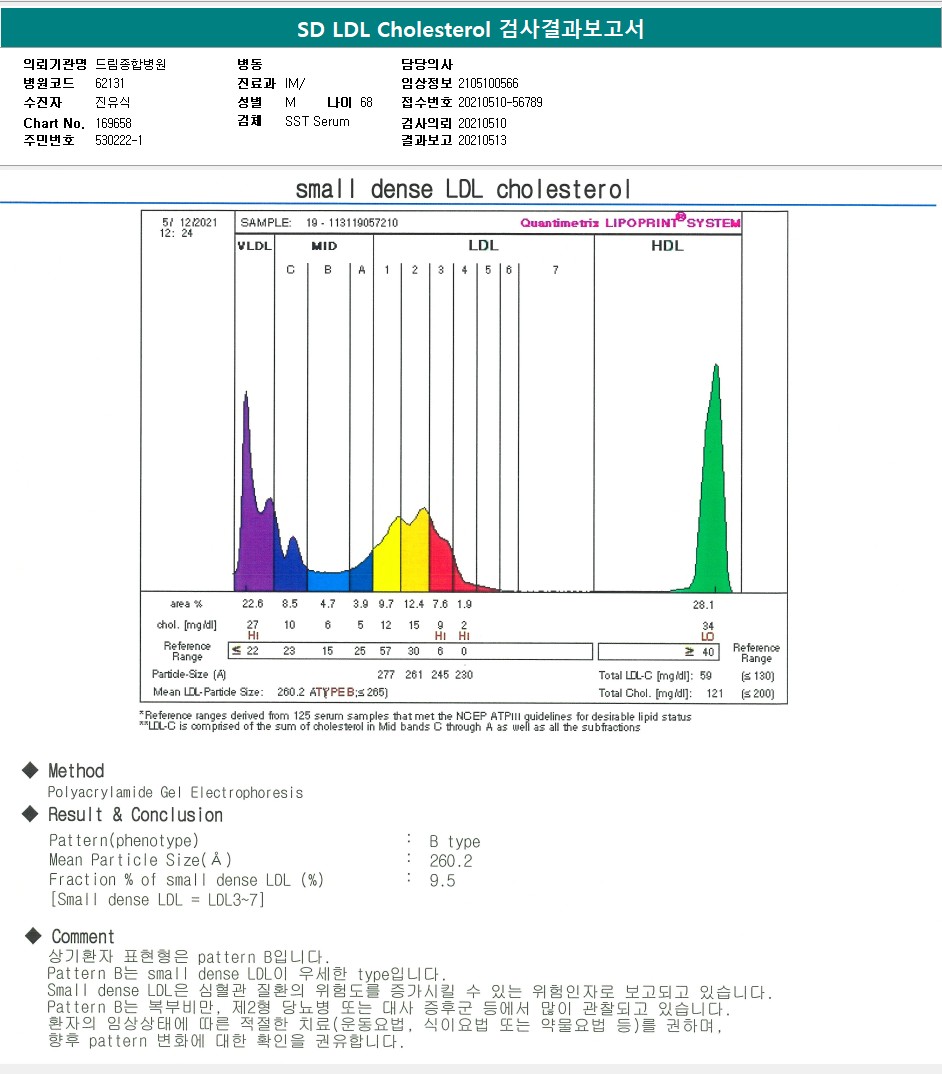Click the SD LDL Cholesterol 검사결과보고서 title
The width and height of the screenshot is (942, 1074).
[x=471, y=29]
